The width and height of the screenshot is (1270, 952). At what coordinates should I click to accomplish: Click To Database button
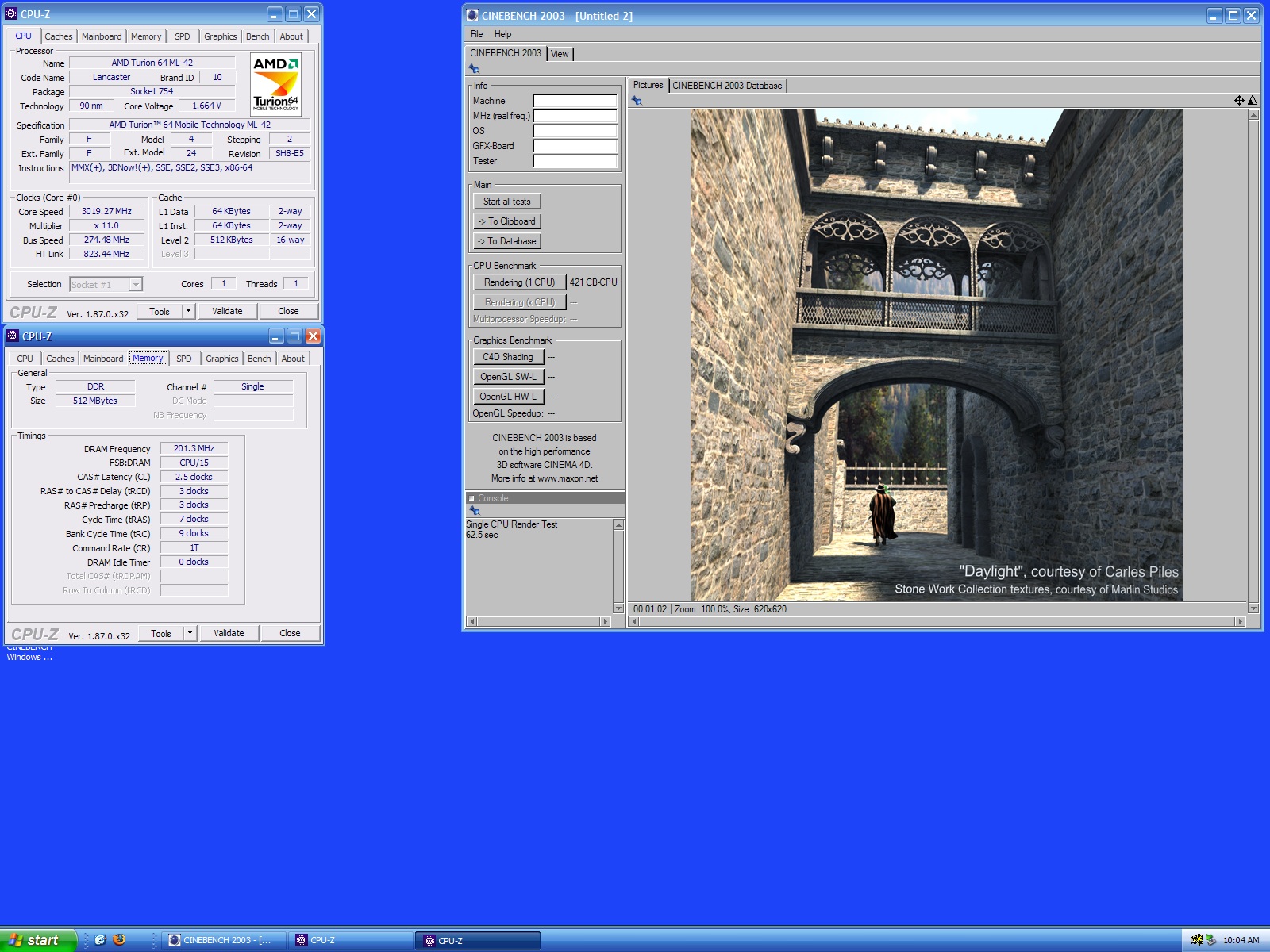click(507, 241)
